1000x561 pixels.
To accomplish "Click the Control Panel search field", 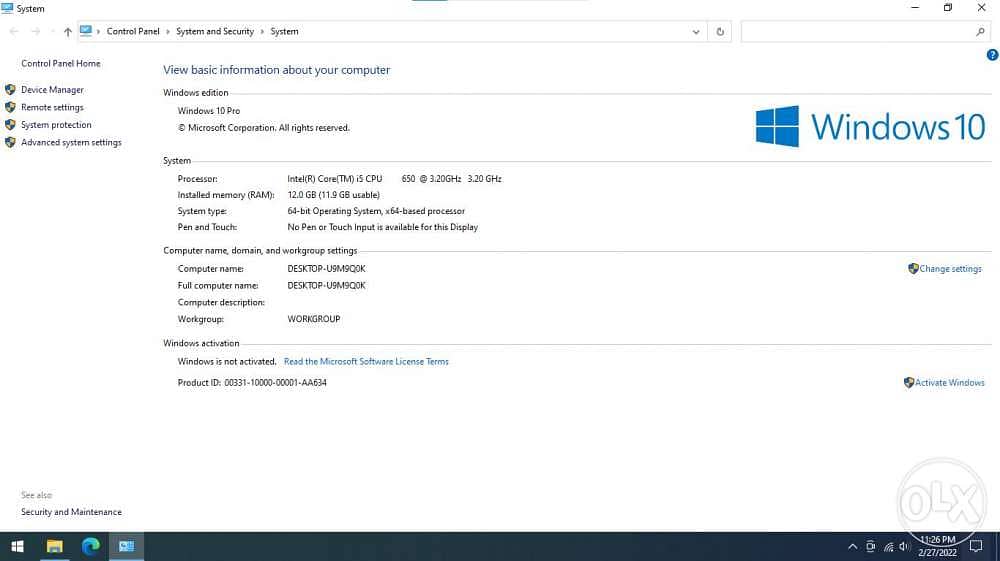I will click(865, 31).
